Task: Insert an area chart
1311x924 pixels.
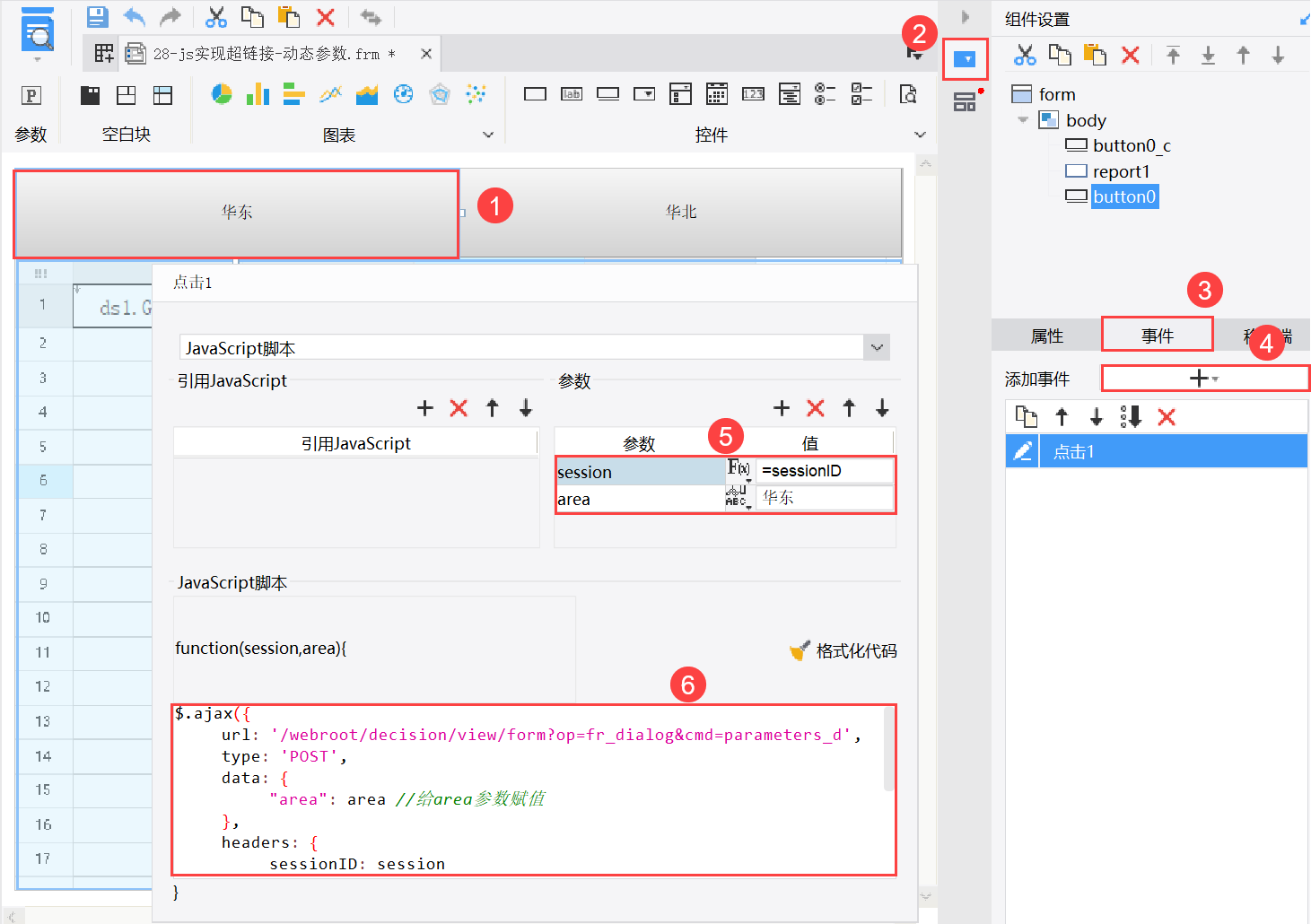Action: coord(367,93)
